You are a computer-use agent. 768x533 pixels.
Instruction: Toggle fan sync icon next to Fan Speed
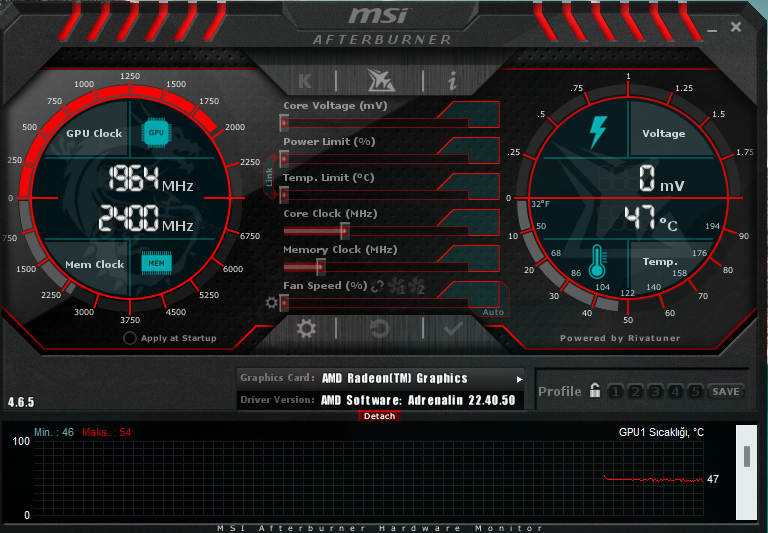pyautogui.click(x=377, y=286)
